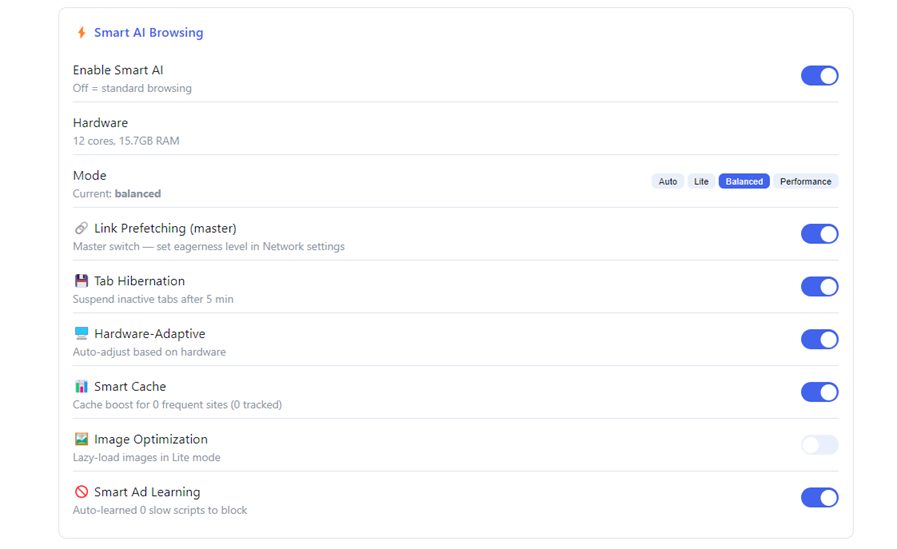This screenshot has width=897, height=549.
Task: Switch to Performance mode
Action: coord(805,181)
